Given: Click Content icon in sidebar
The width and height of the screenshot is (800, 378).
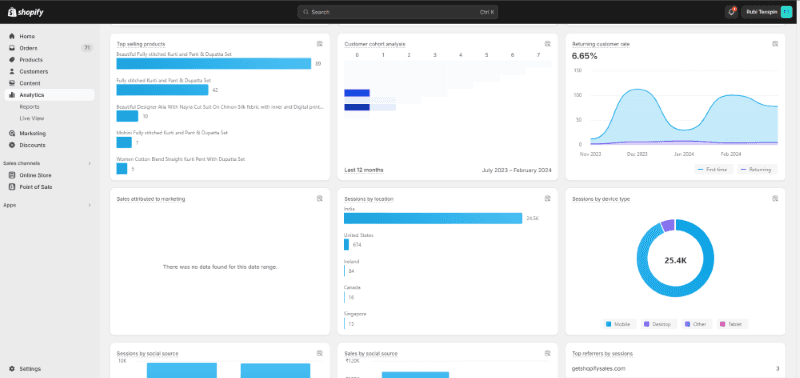Looking at the screenshot, I should (x=12, y=83).
